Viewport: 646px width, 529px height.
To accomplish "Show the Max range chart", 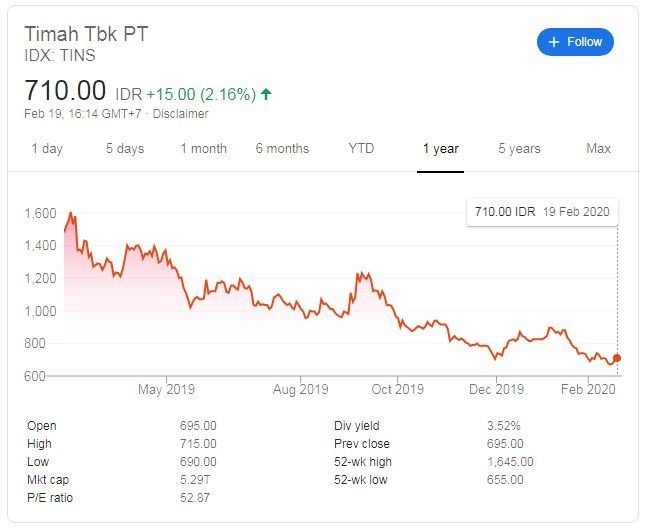I will coord(598,148).
